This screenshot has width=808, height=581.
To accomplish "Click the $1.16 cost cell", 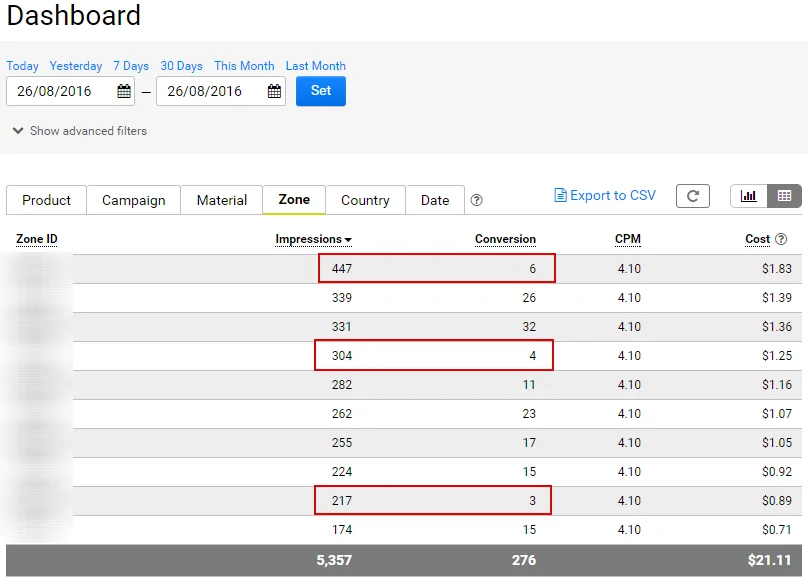I will point(777,385).
